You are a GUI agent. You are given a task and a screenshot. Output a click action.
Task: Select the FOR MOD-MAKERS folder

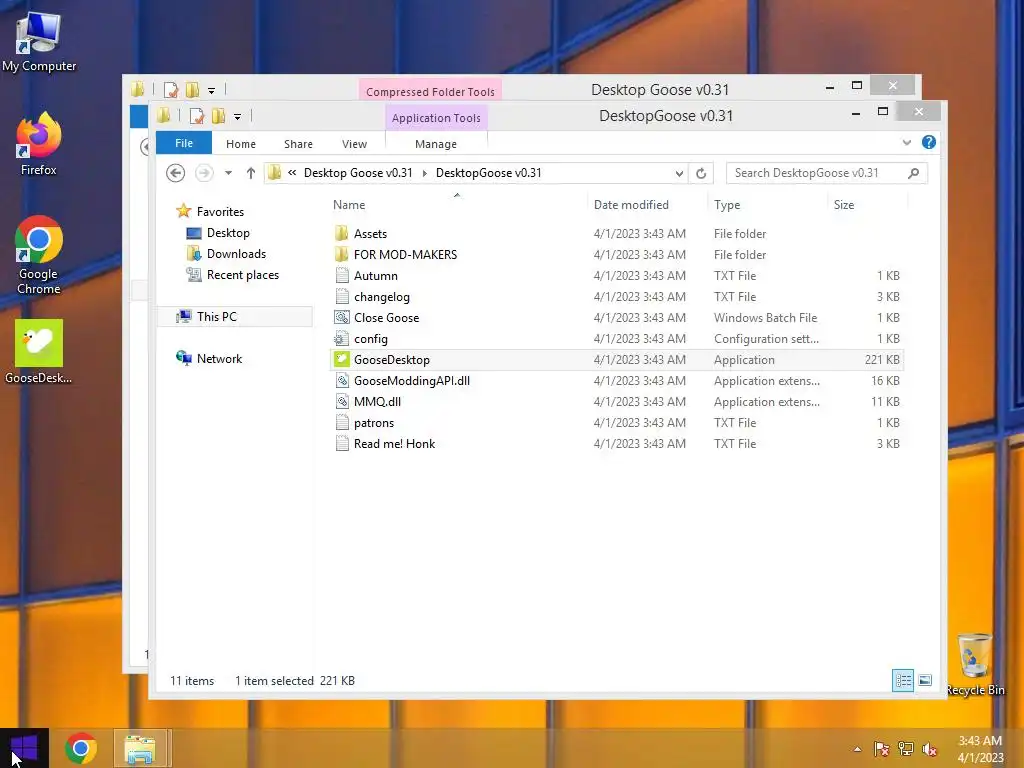pyautogui.click(x=616, y=255)
